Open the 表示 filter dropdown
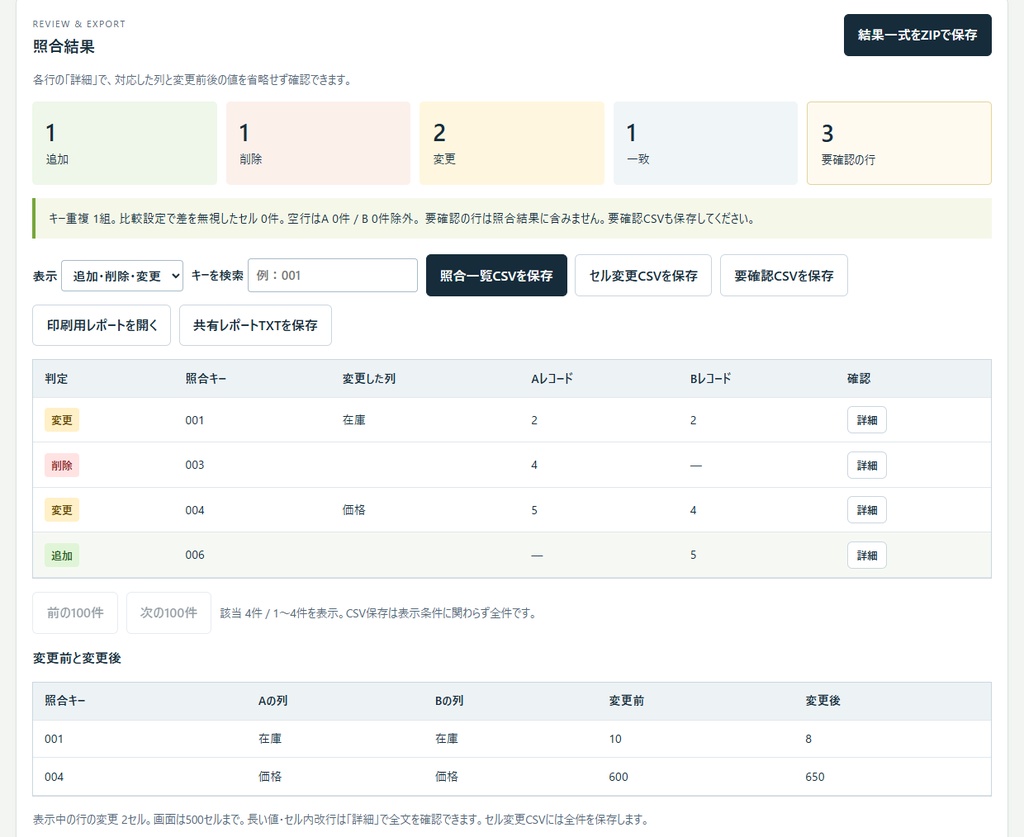1024x837 pixels. pos(122,276)
